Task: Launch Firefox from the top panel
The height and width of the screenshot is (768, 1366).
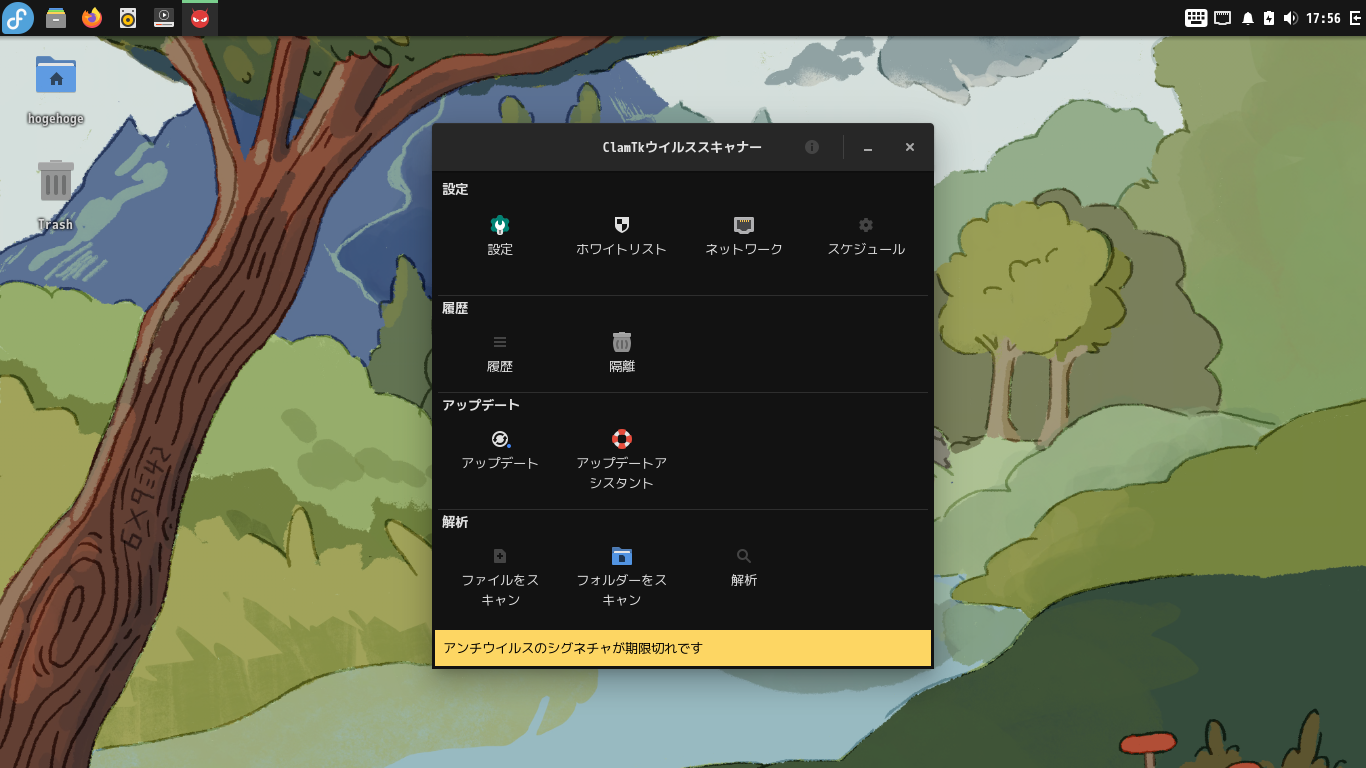Action: [x=92, y=18]
